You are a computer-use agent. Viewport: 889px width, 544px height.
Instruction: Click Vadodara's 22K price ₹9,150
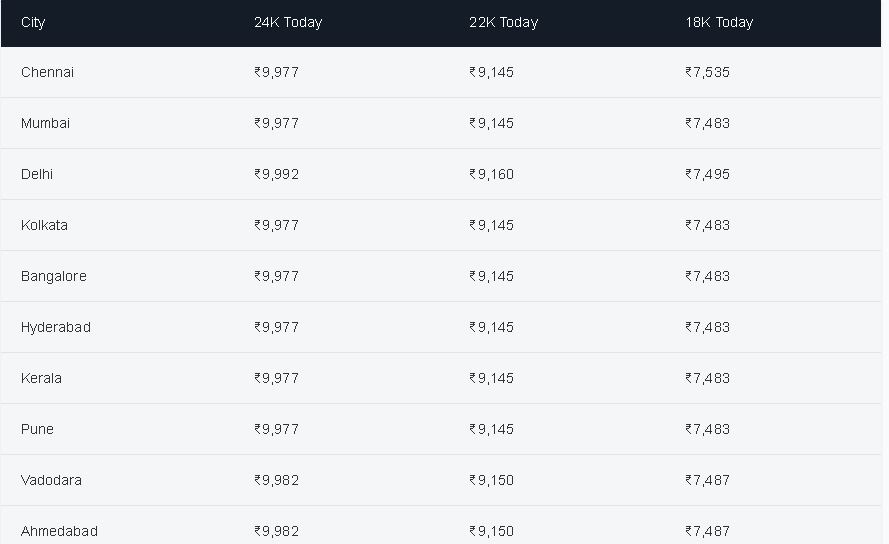point(492,480)
